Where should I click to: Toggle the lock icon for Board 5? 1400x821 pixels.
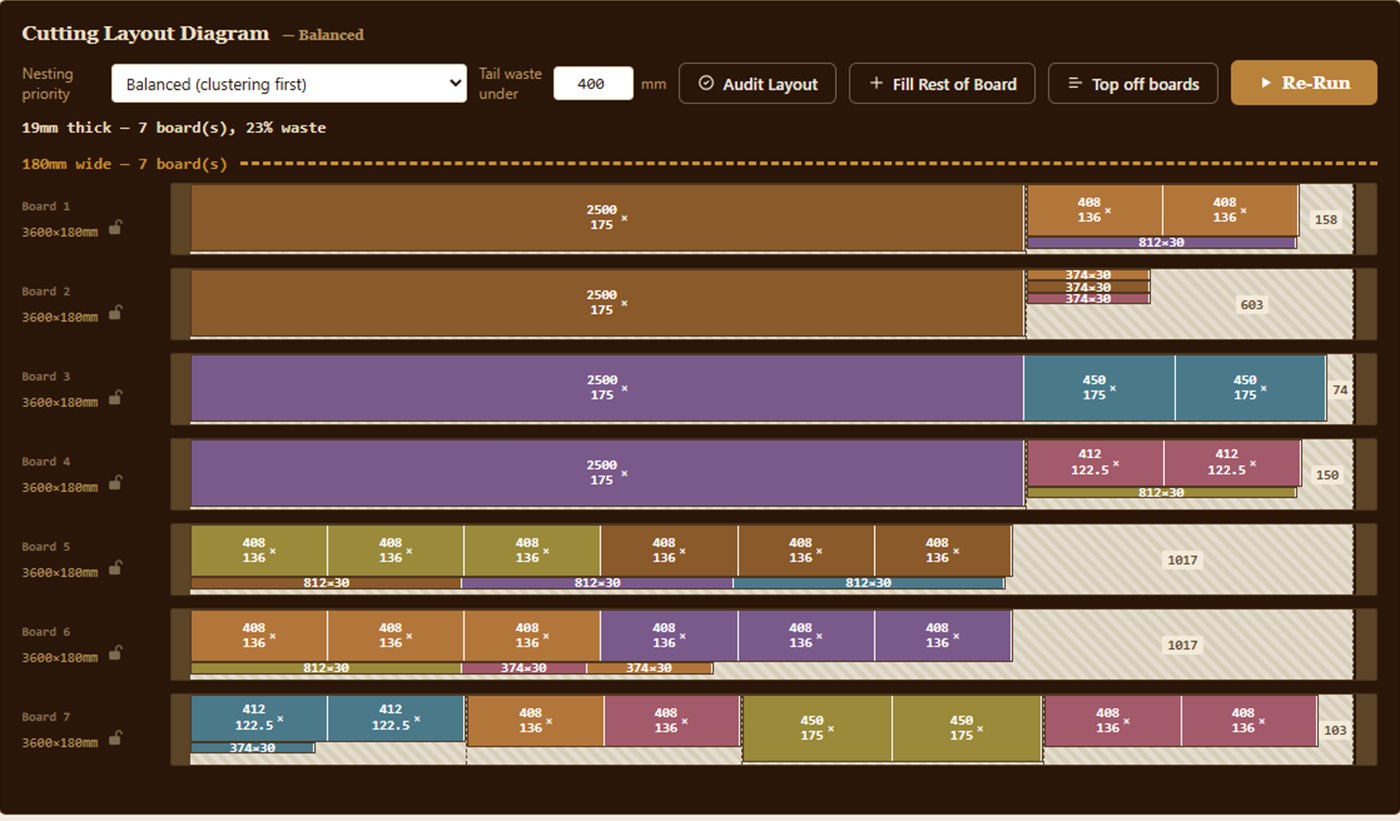click(x=115, y=568)
